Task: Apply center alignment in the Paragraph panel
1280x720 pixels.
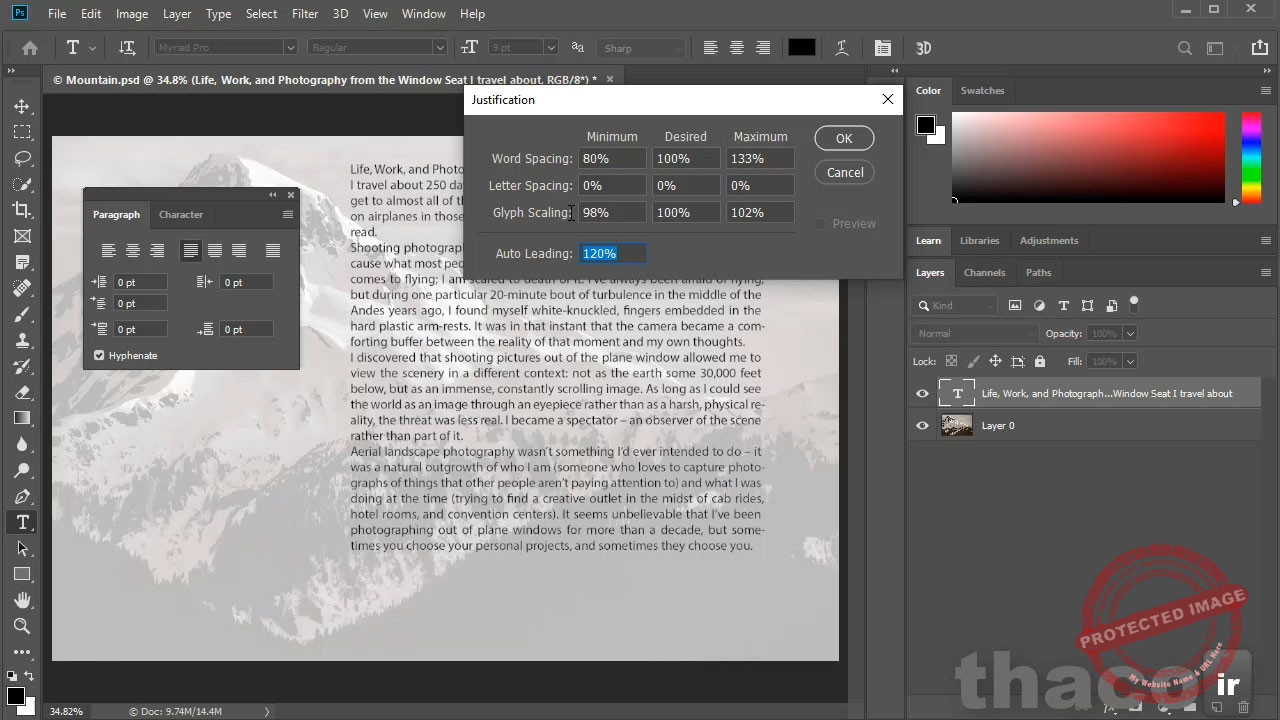Action: pyautogui.click(x=132, y=250)
